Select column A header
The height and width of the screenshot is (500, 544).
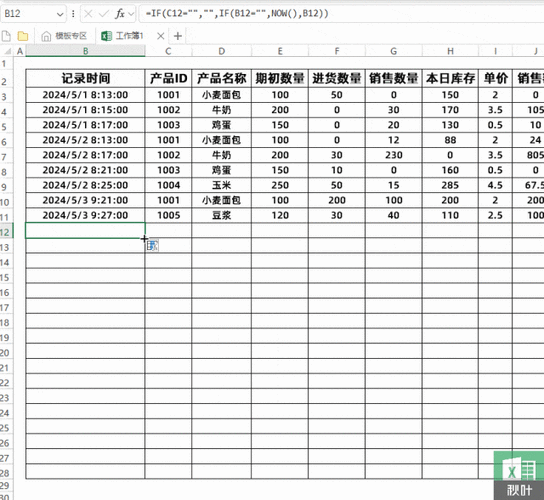tap(20, 51)
